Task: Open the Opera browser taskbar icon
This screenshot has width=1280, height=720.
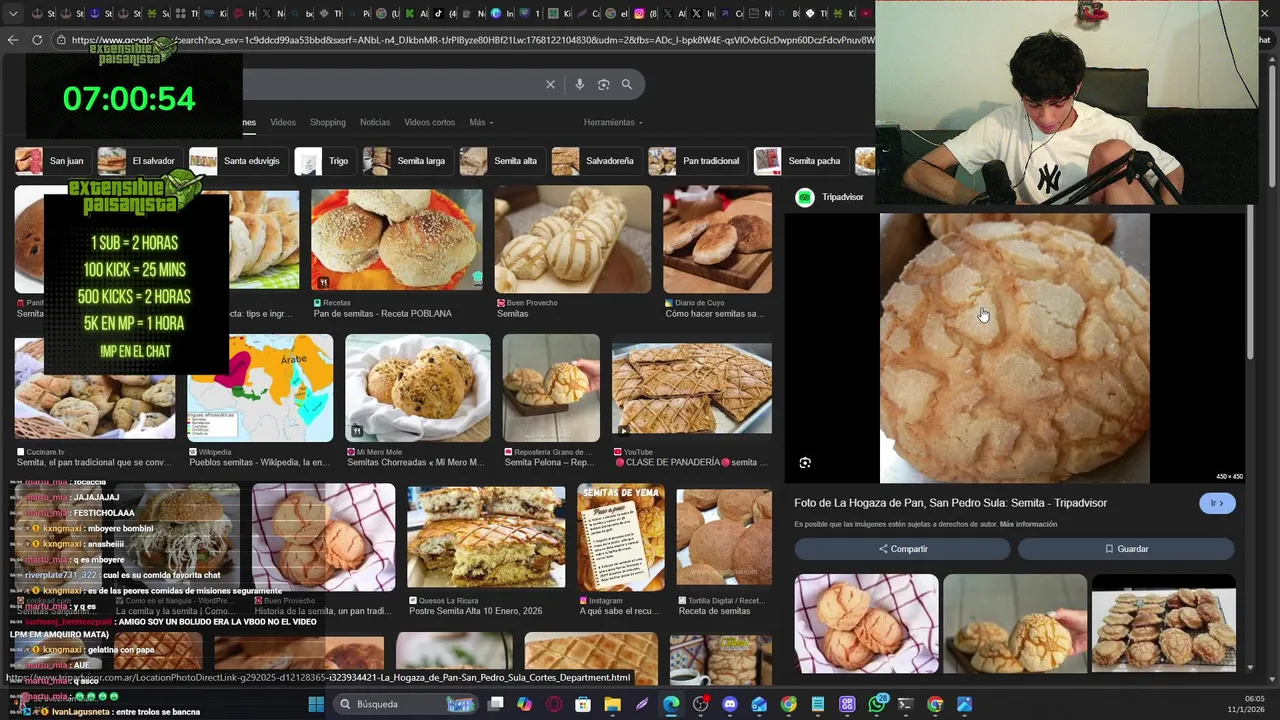Action: 554,704
